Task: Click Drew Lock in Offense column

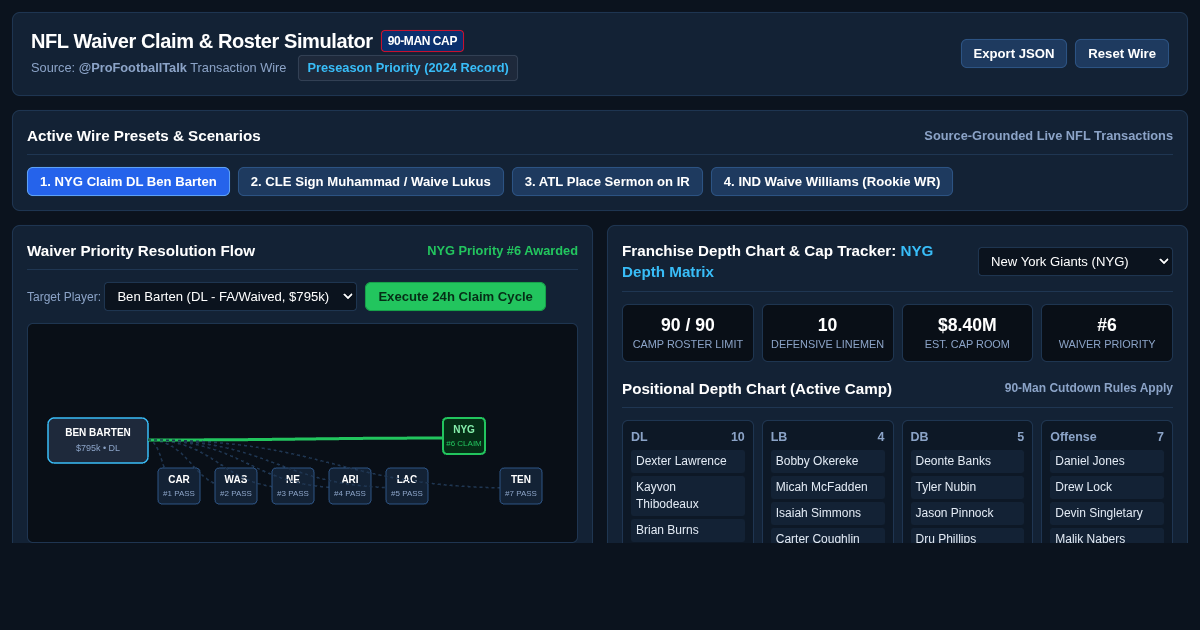Action: (1107, 487)
